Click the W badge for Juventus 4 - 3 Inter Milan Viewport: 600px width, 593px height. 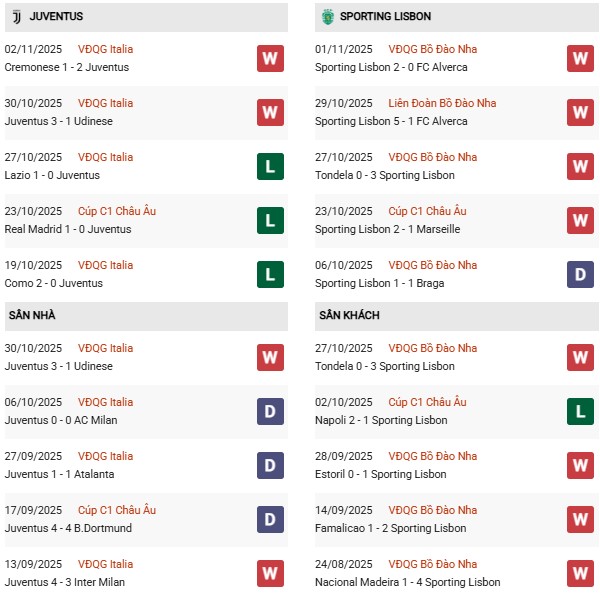coord(270,573)
